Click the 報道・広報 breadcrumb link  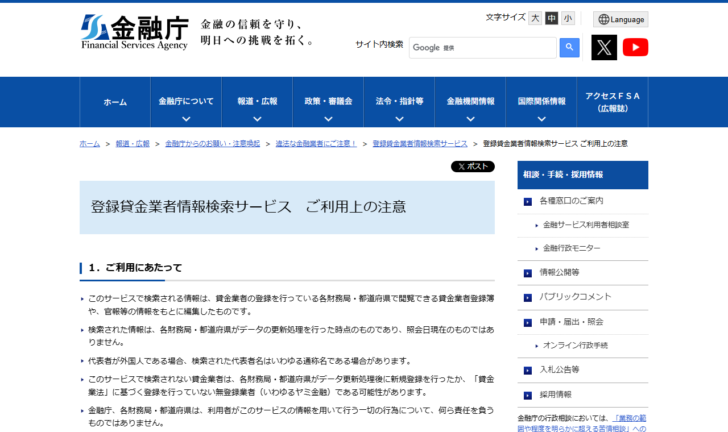tap(132, 144)
